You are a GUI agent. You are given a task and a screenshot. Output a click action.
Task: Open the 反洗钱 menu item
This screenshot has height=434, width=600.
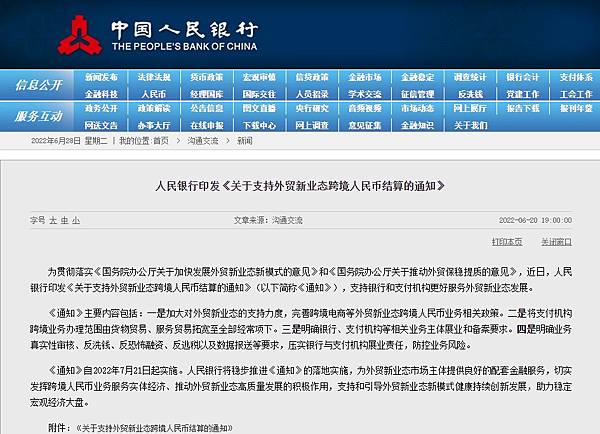470,94
